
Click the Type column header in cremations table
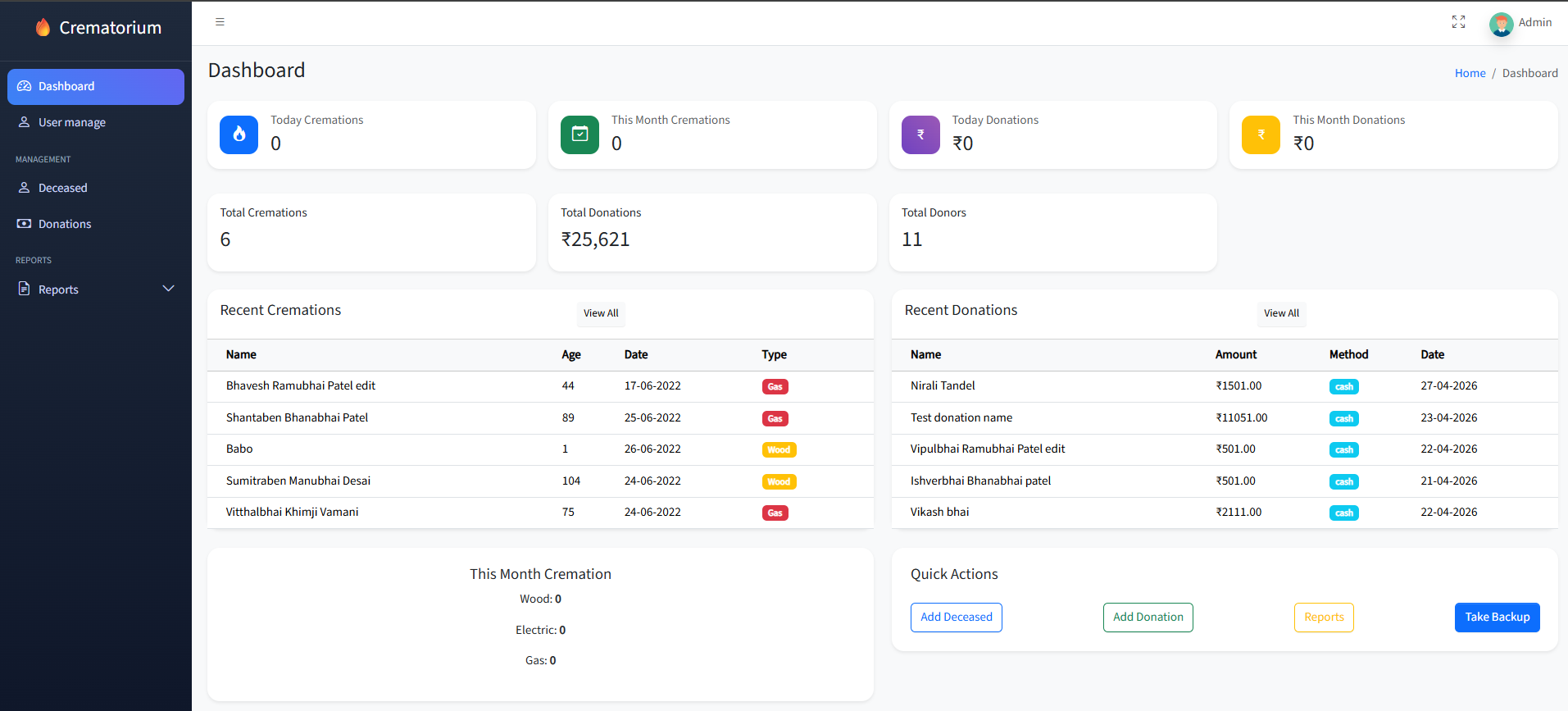(774, 354)
